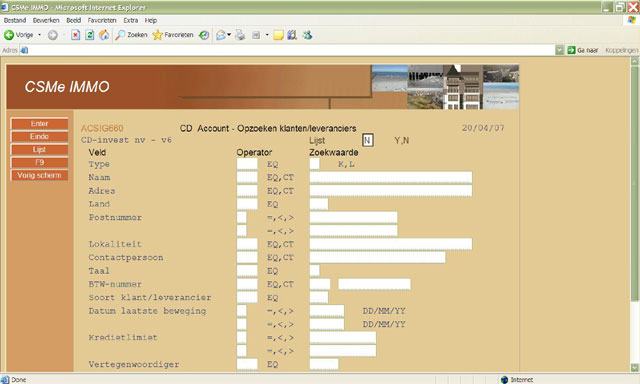This screenshot has width=640, height=384.
Task: Click the Ga naar green arrow
Action: [571, 50]
